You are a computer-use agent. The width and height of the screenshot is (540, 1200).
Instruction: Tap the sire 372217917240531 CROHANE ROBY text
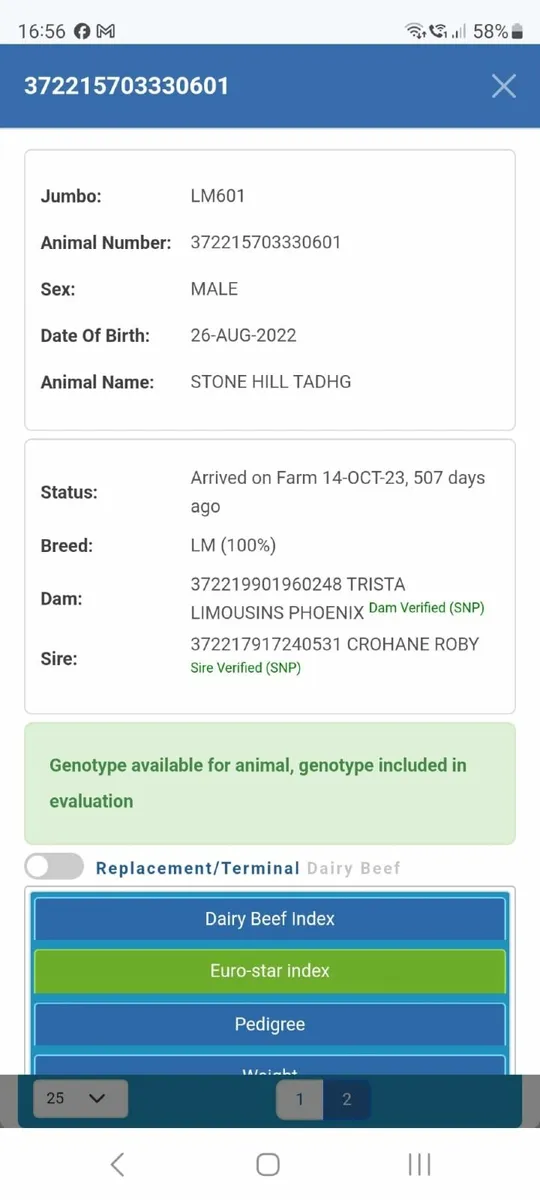335,644
